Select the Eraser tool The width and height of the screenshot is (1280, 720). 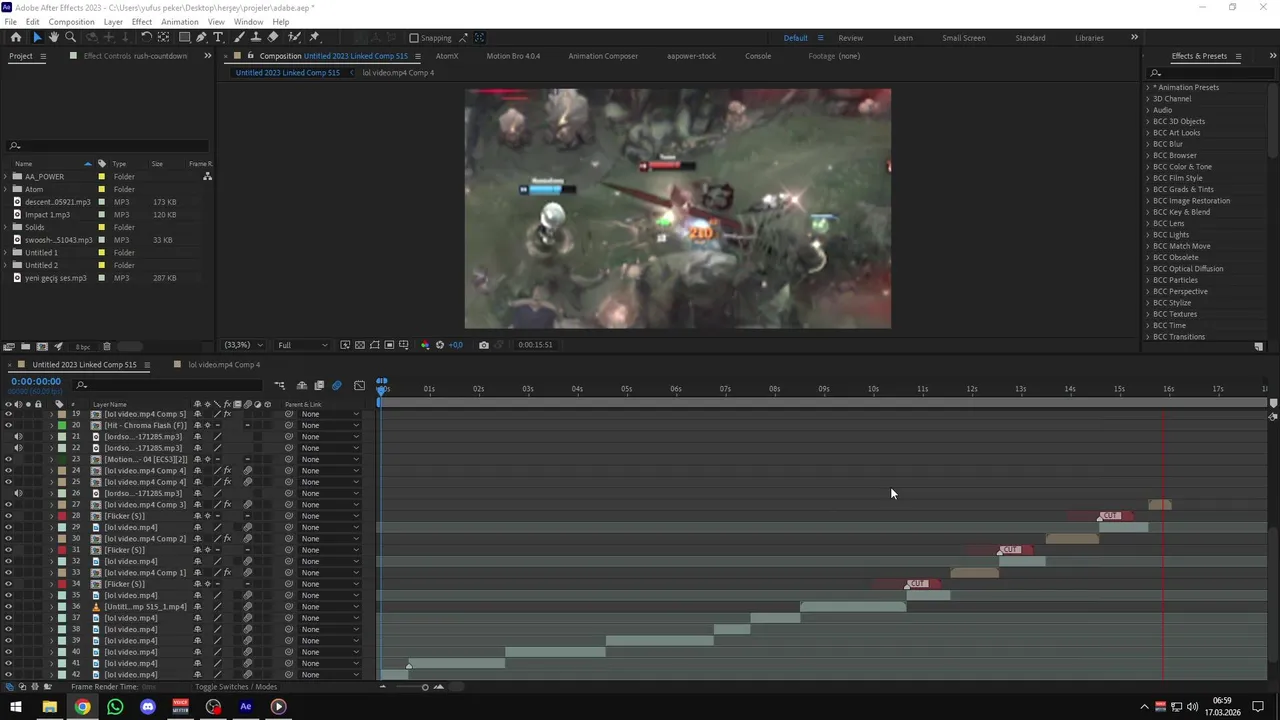tap(273, 37)
